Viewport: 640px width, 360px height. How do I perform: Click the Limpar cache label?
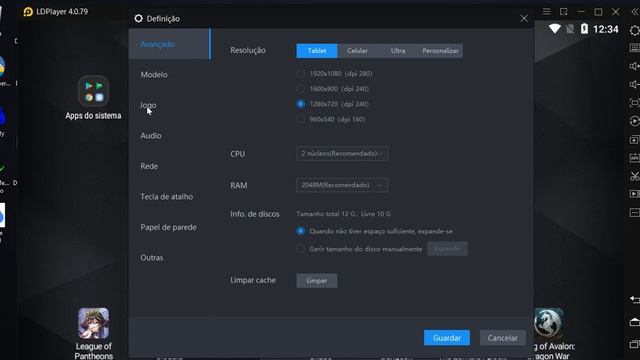(x=253, y=280)
